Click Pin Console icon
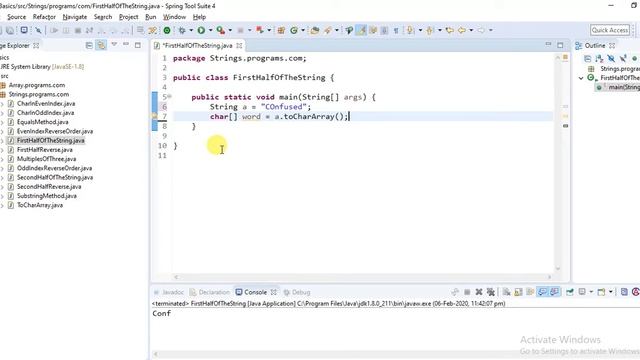This screenshot has height=360, width=640. coord(570,292)
